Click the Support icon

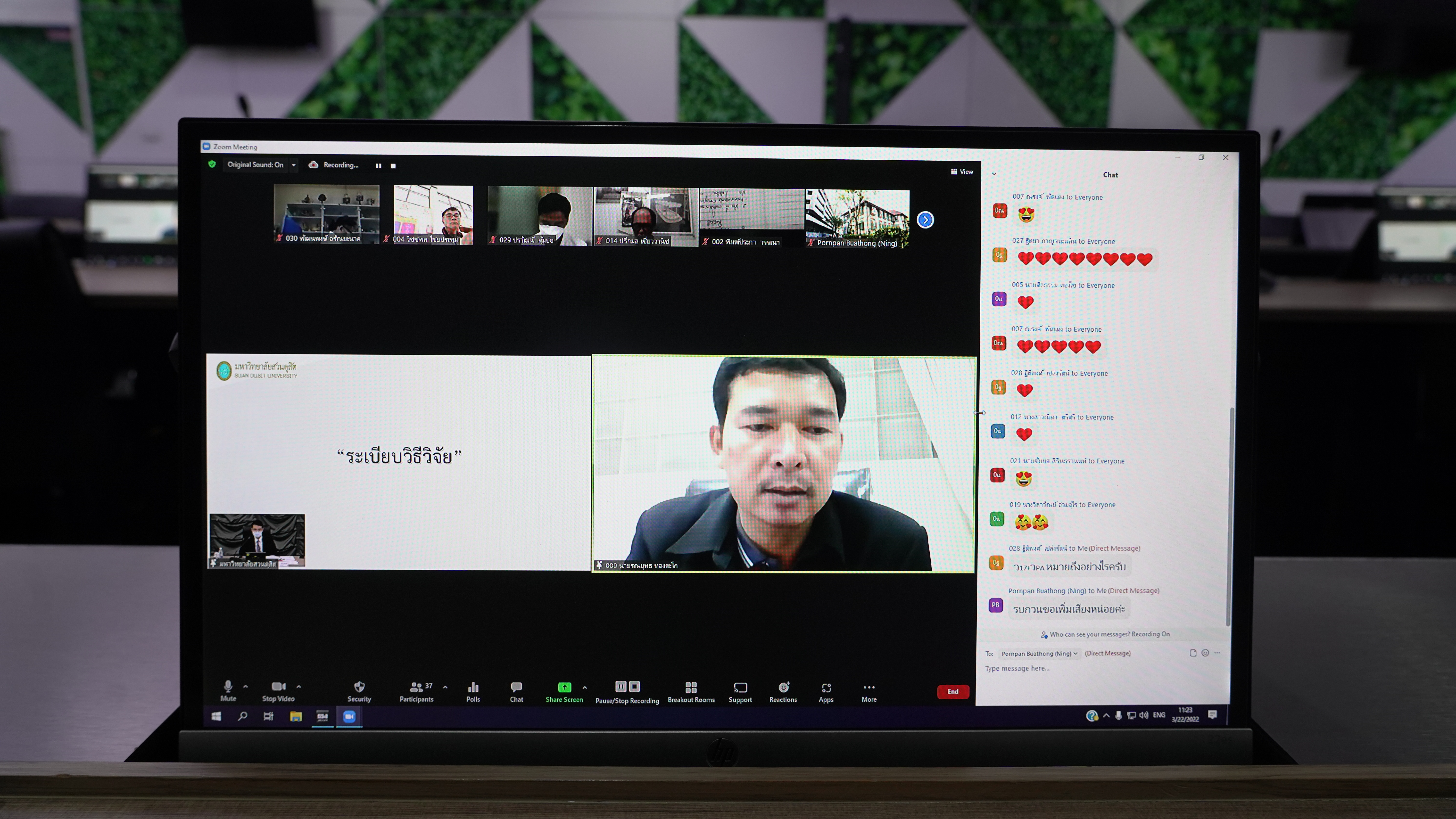[x=740, y=692]
